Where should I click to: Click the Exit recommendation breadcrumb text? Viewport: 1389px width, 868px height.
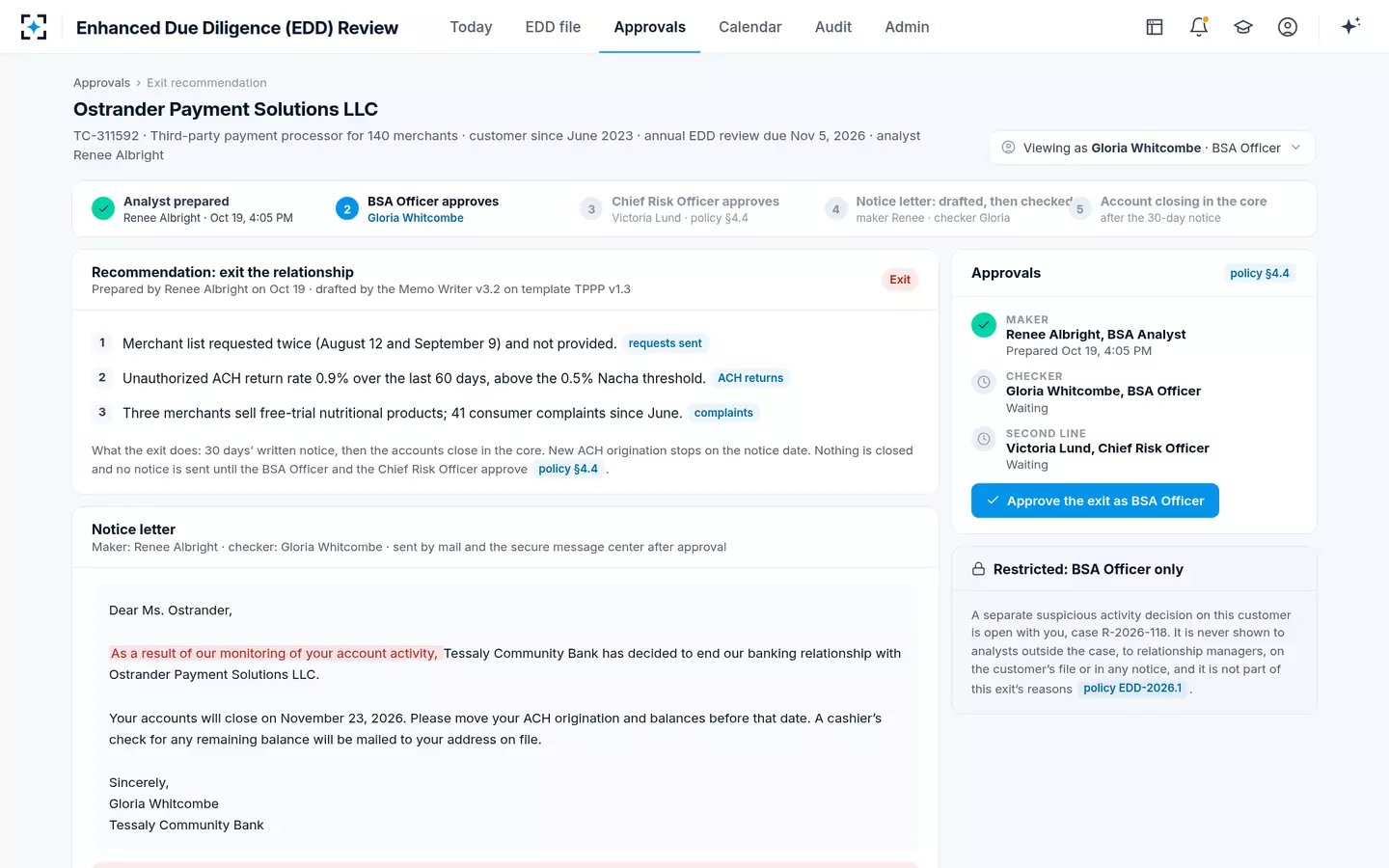206,83
